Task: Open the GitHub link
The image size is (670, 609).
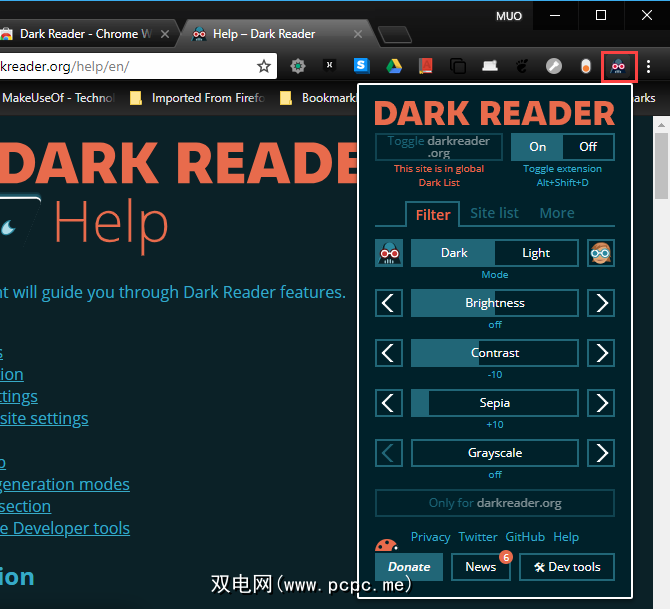Action: click(525, 537)
